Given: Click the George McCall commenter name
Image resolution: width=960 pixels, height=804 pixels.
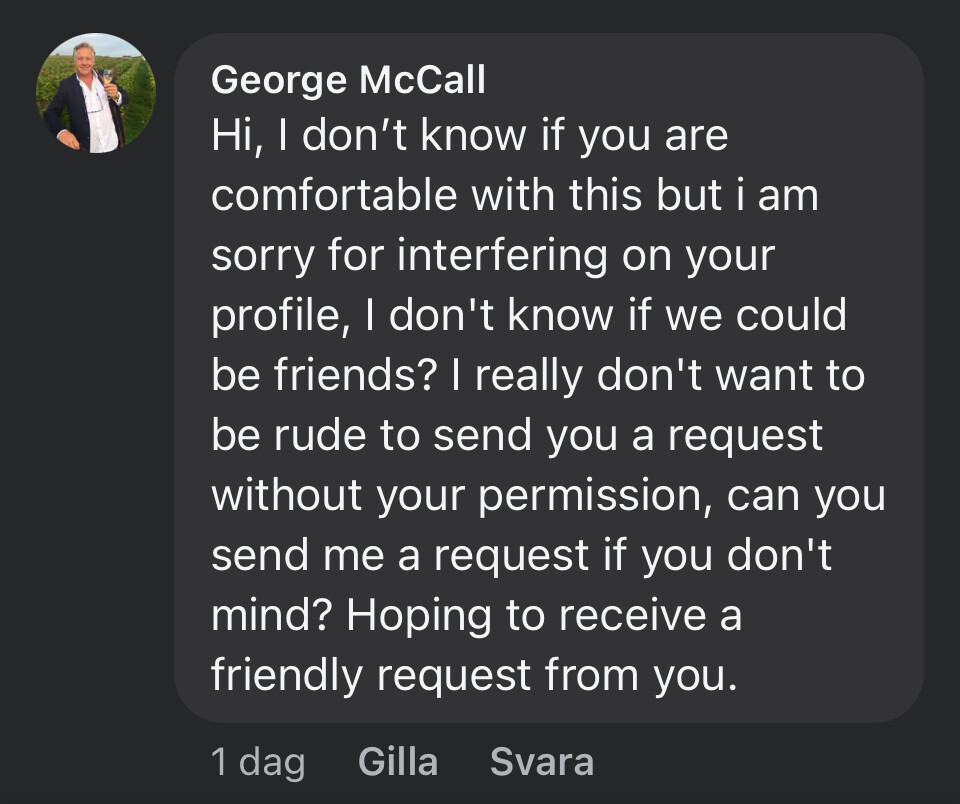Looking at the screenshot, I should pyautogui.click(x=348, y=81).
